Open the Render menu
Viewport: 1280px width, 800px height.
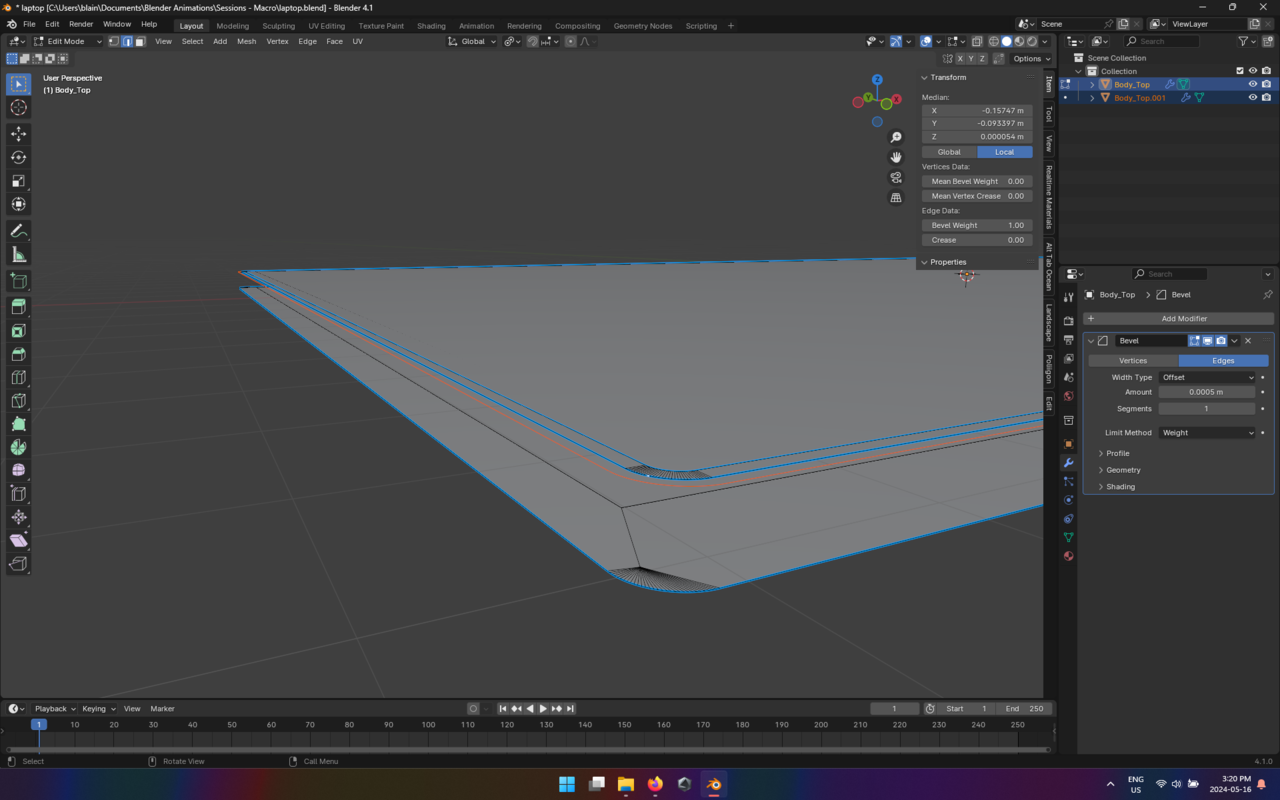point(81,24)
